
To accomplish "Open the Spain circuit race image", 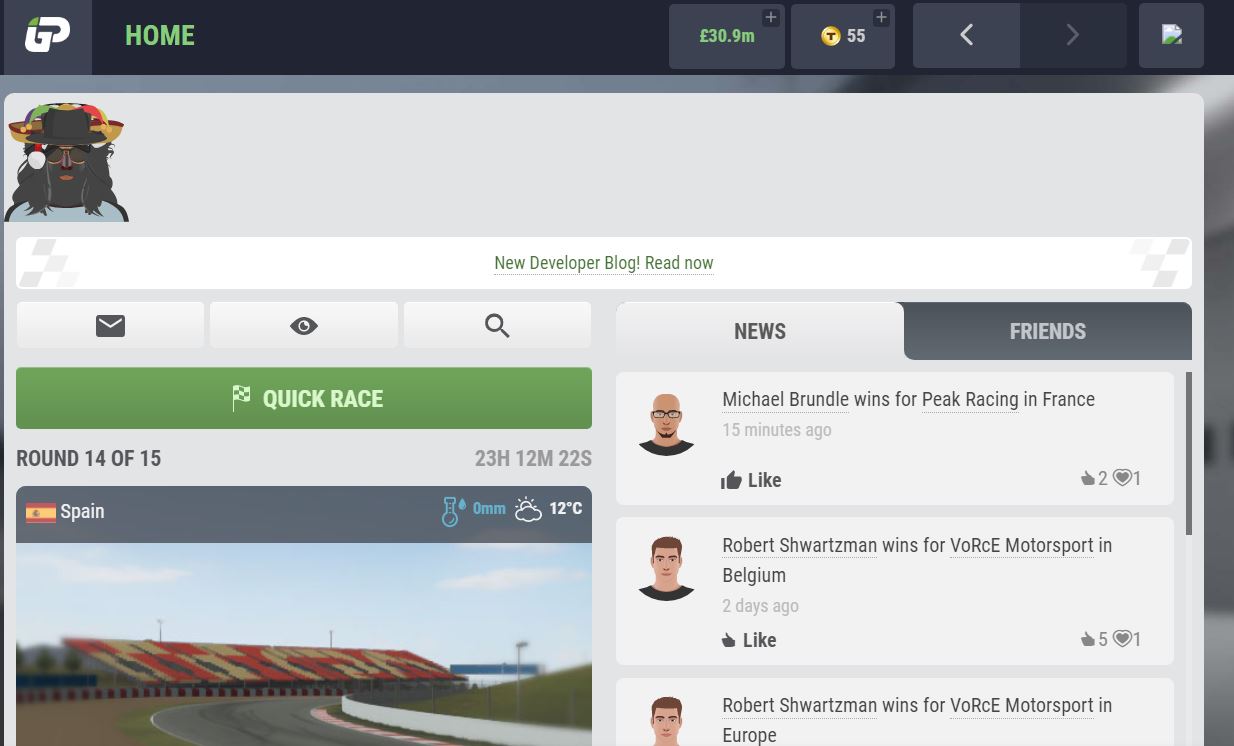I will pyautogui.click(x=304, y=644).
